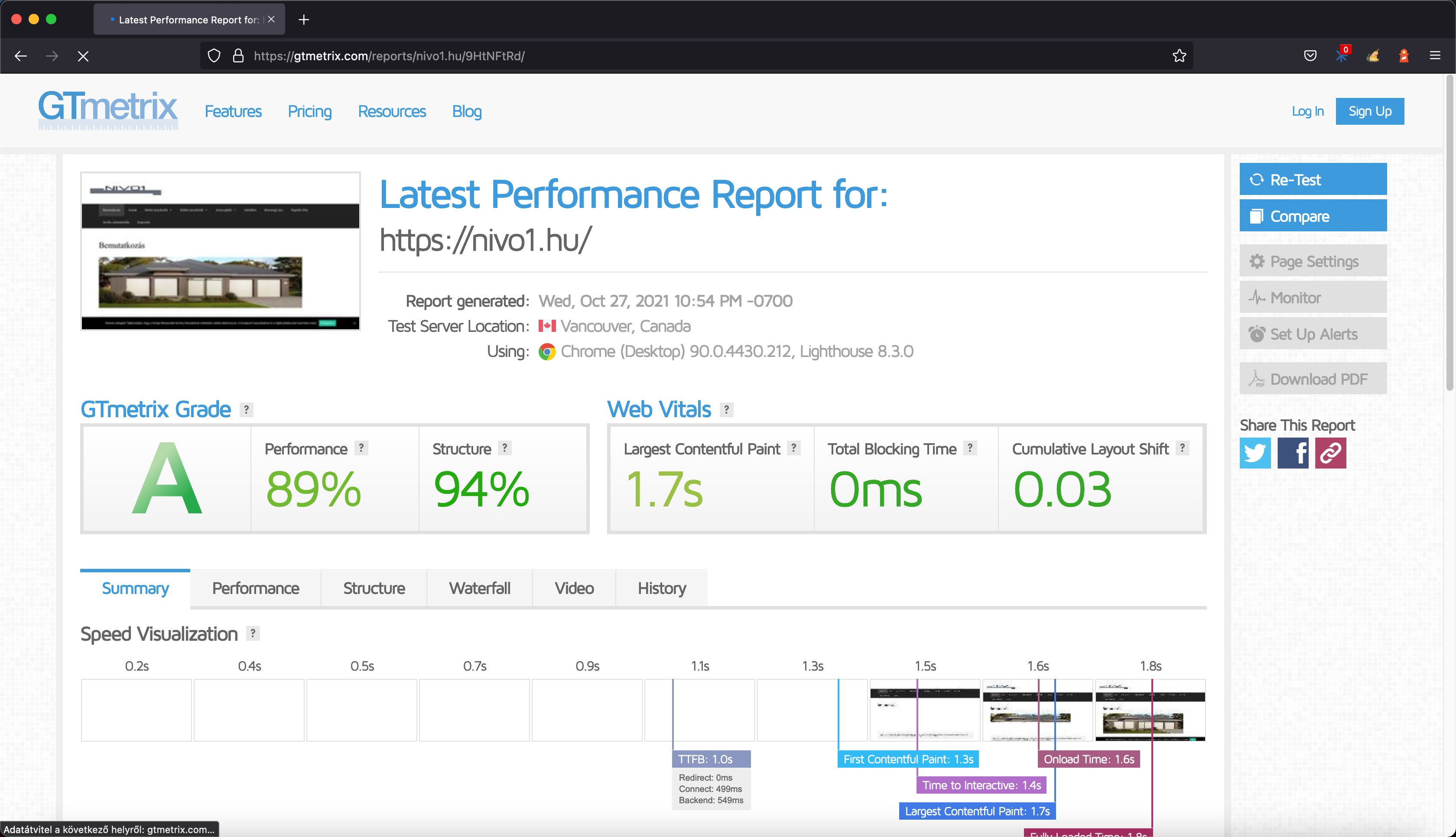Click the nivo1.hu page screenshot thumbnail

pyautogui.click(x=221, y=251)
